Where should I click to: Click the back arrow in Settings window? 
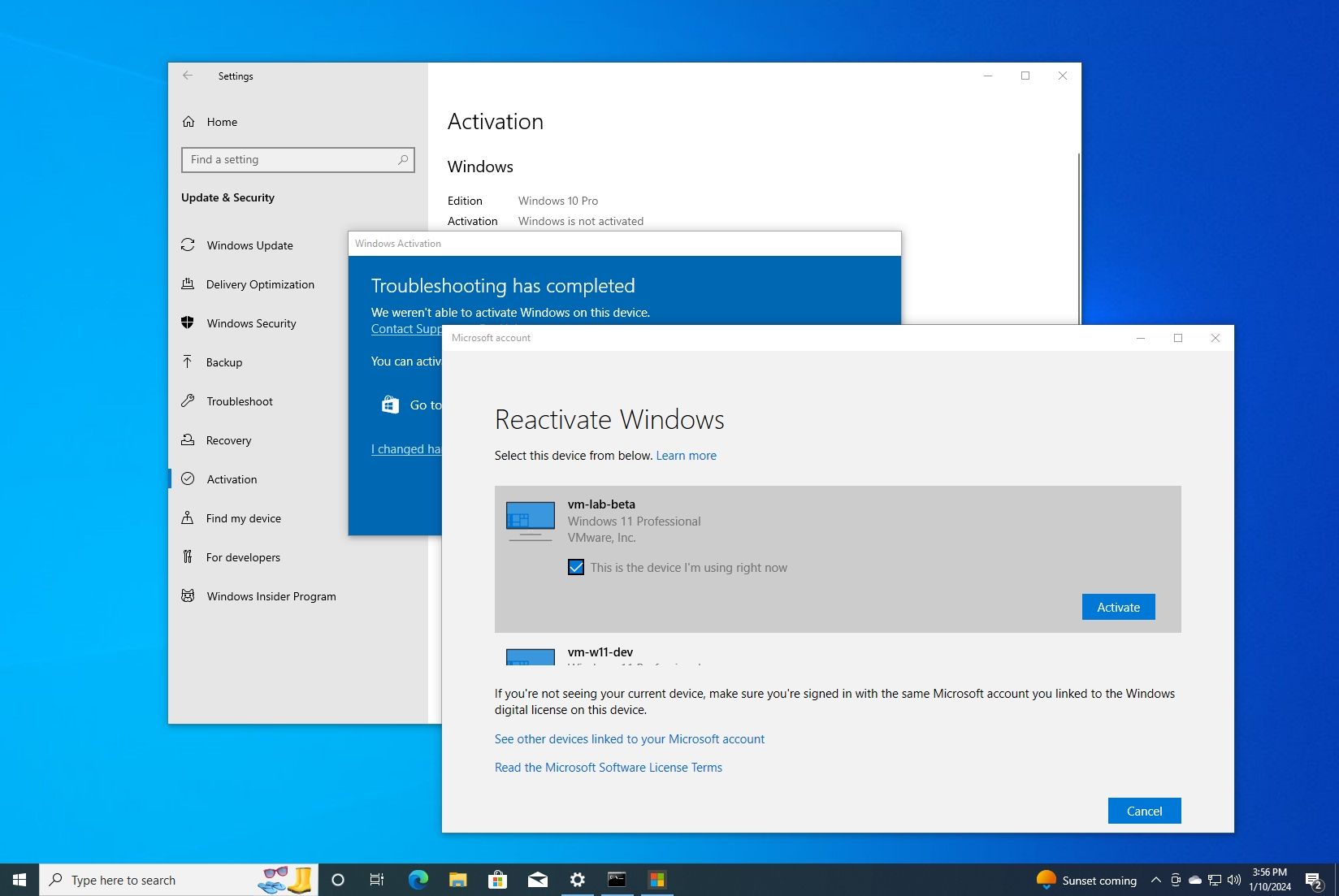tap(188, 76)
